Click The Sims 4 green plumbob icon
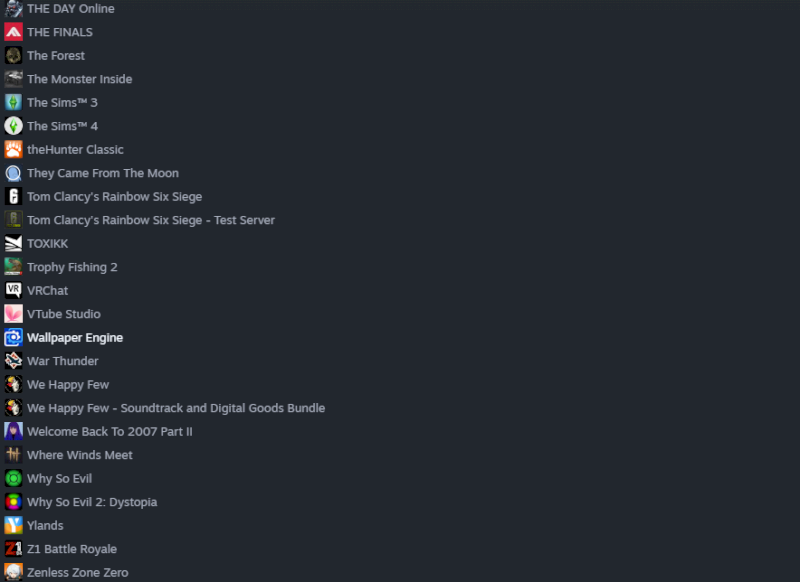 point(13,126)
